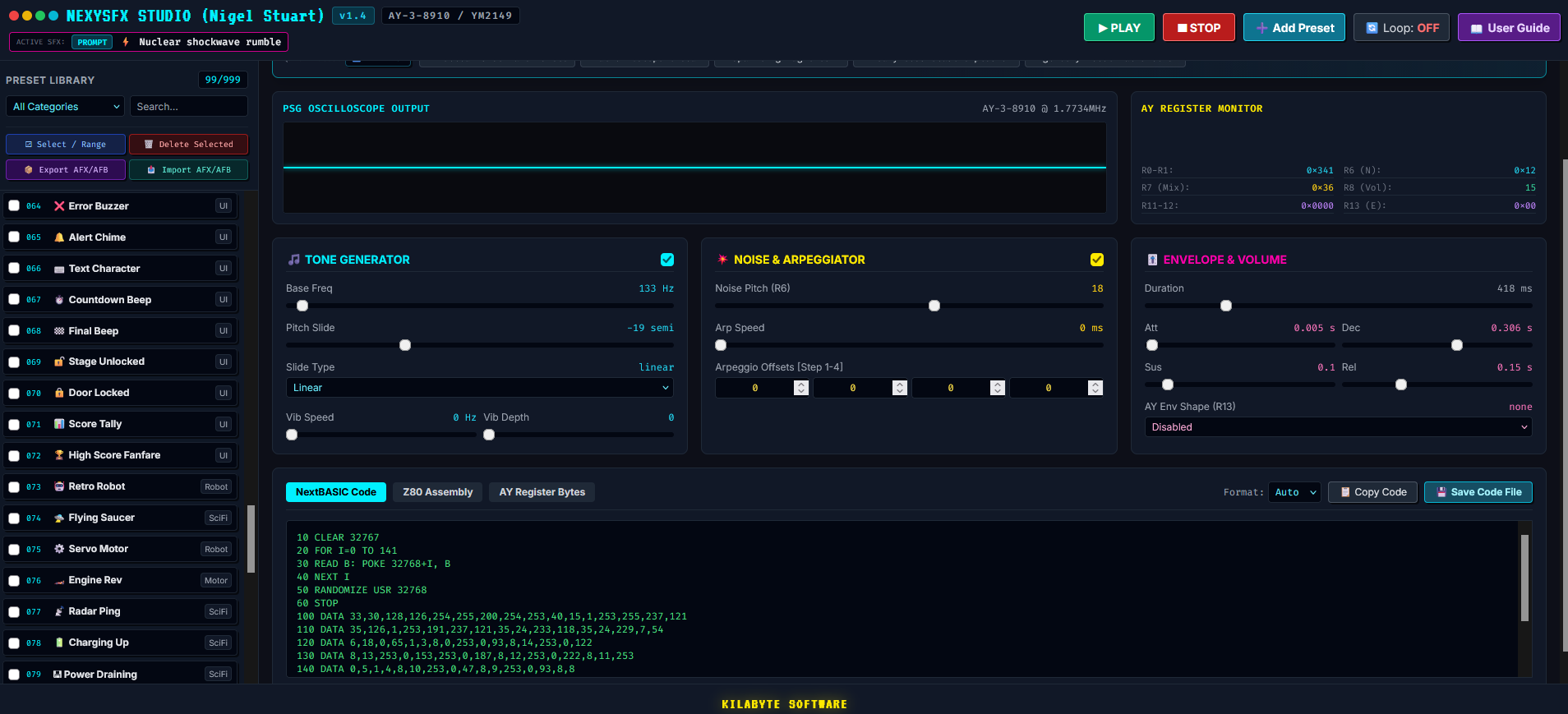Click the High Score Fanfare trophy icon
Screen dimensions: 1568x714
[59, 455]
